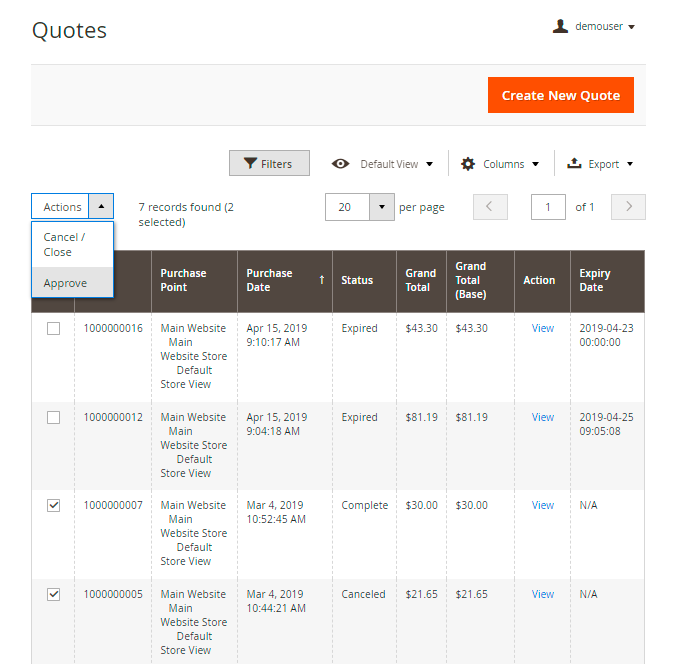The width and height of the screenshot is (684, 664).
Task: Select Cancel / Close action
Action: [65, 245]
